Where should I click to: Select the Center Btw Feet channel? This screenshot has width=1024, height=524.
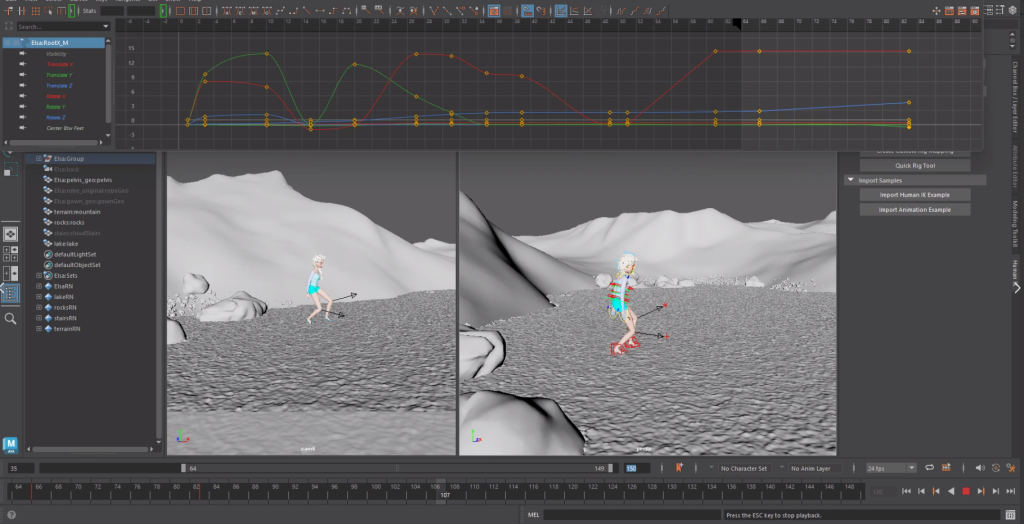(x=65, y=128)
